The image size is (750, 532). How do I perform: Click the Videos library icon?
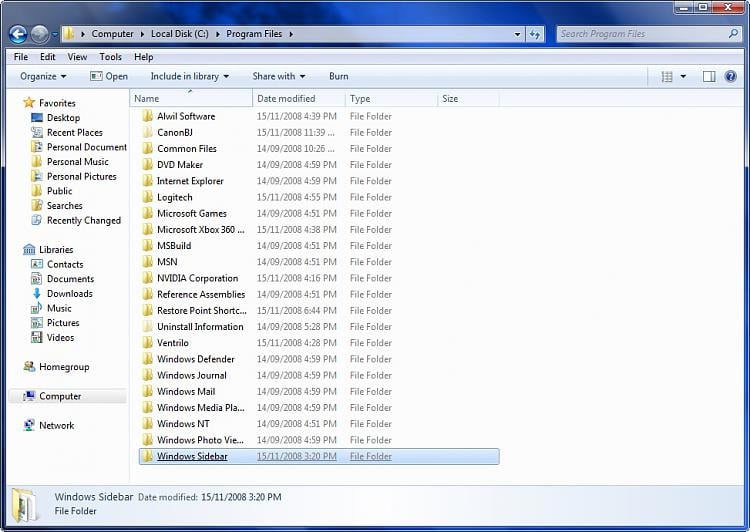37,338
